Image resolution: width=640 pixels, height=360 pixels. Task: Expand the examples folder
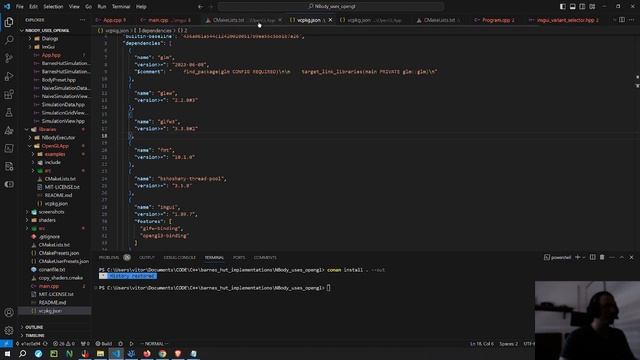(x=55, y=154)
